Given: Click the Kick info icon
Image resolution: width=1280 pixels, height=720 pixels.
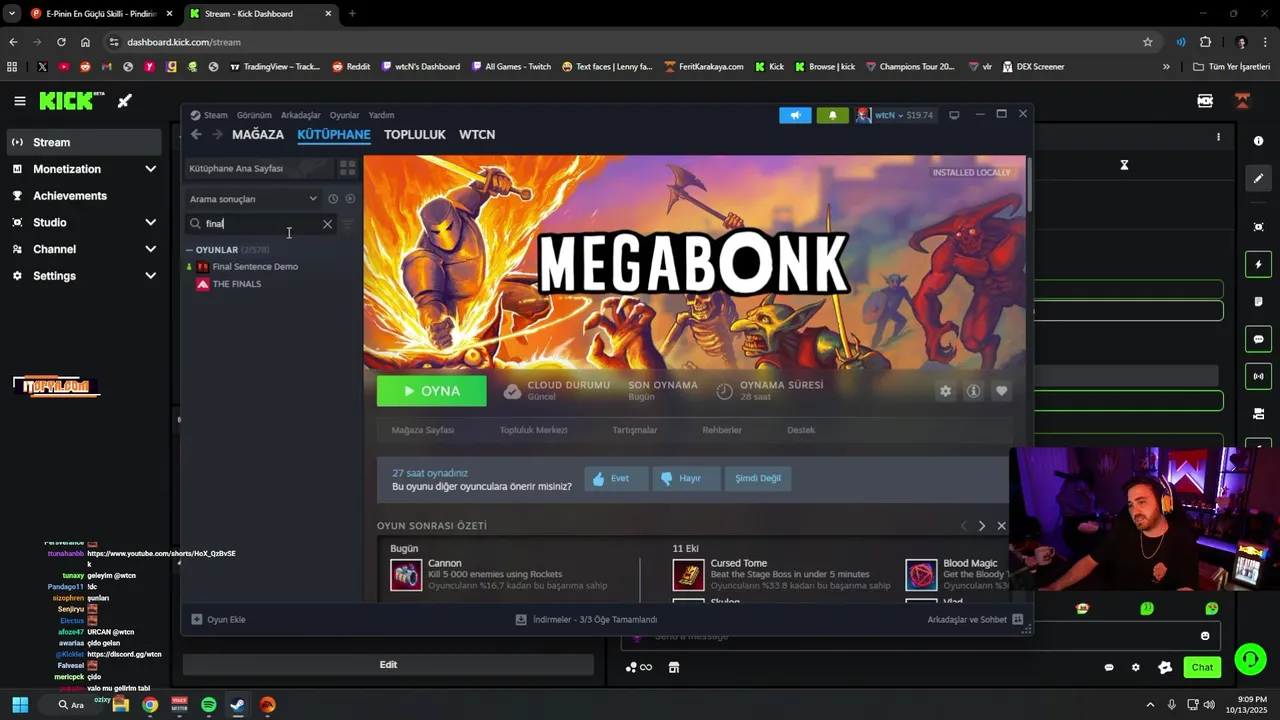Looking at the screenshot, I should (1258, 141).
